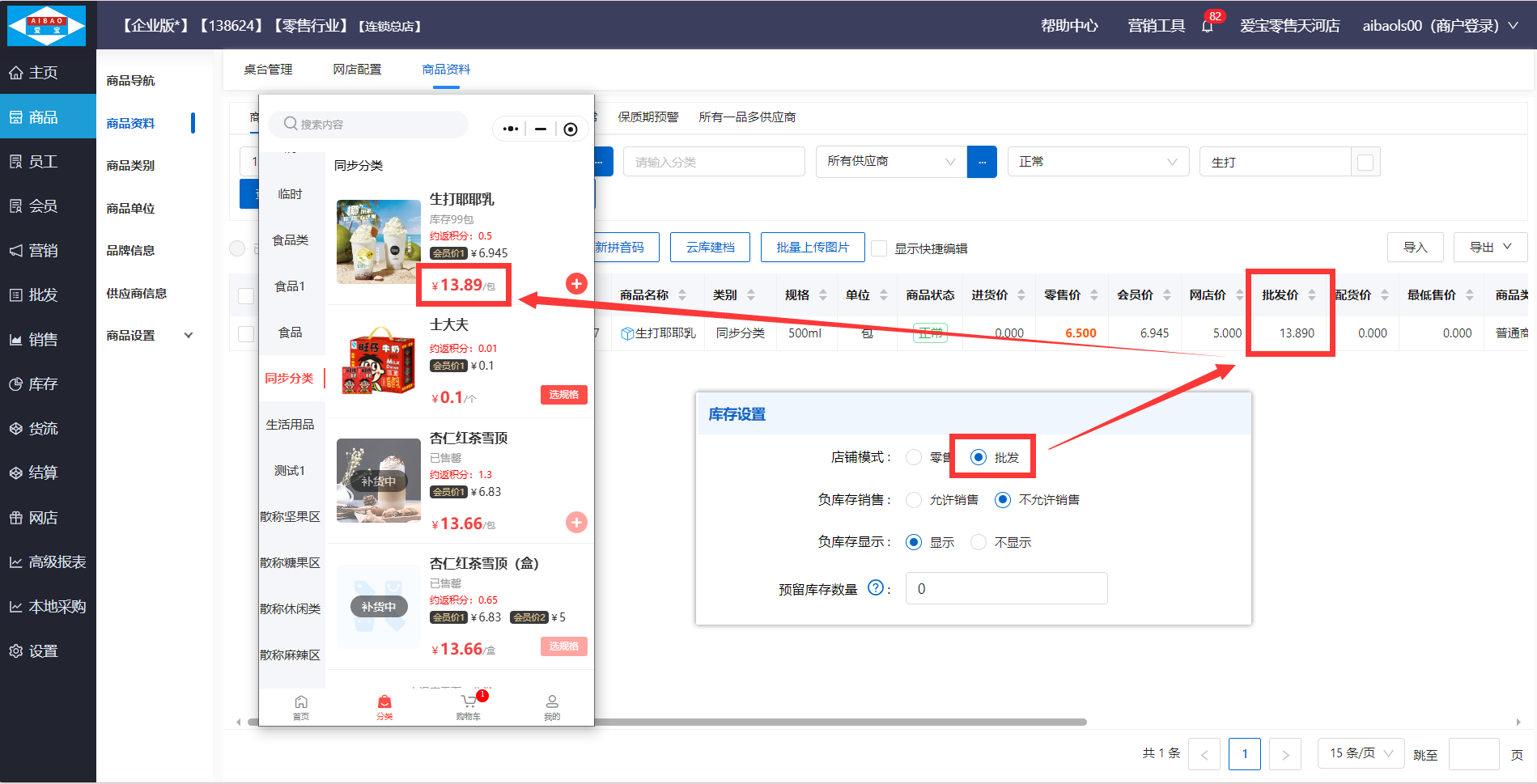The height and width of the screenshot is (784, 1537).
Task: Click the mini program three-dots menu icon
Action: point(510,129)
